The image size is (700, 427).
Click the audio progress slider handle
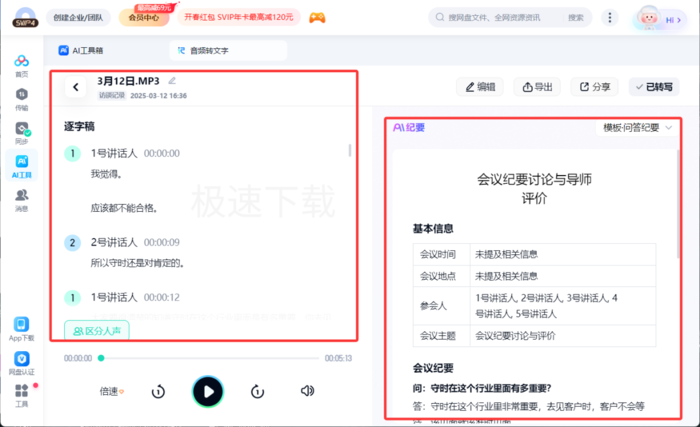coord(101,358)
